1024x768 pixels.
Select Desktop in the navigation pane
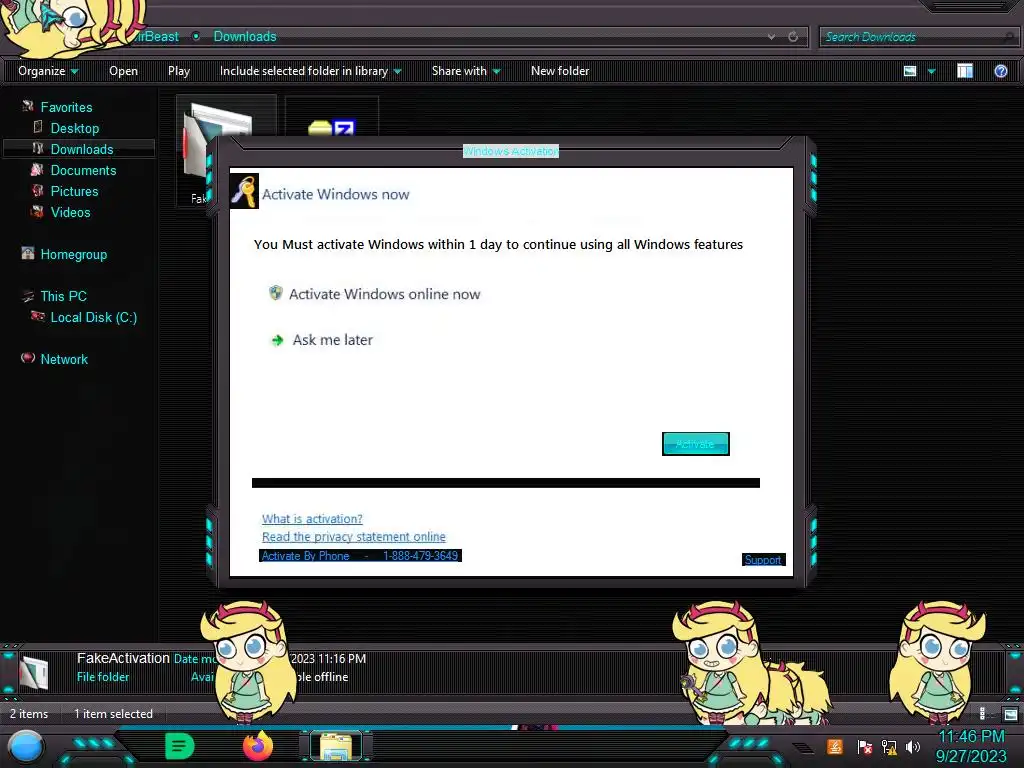tap(74, 128)
